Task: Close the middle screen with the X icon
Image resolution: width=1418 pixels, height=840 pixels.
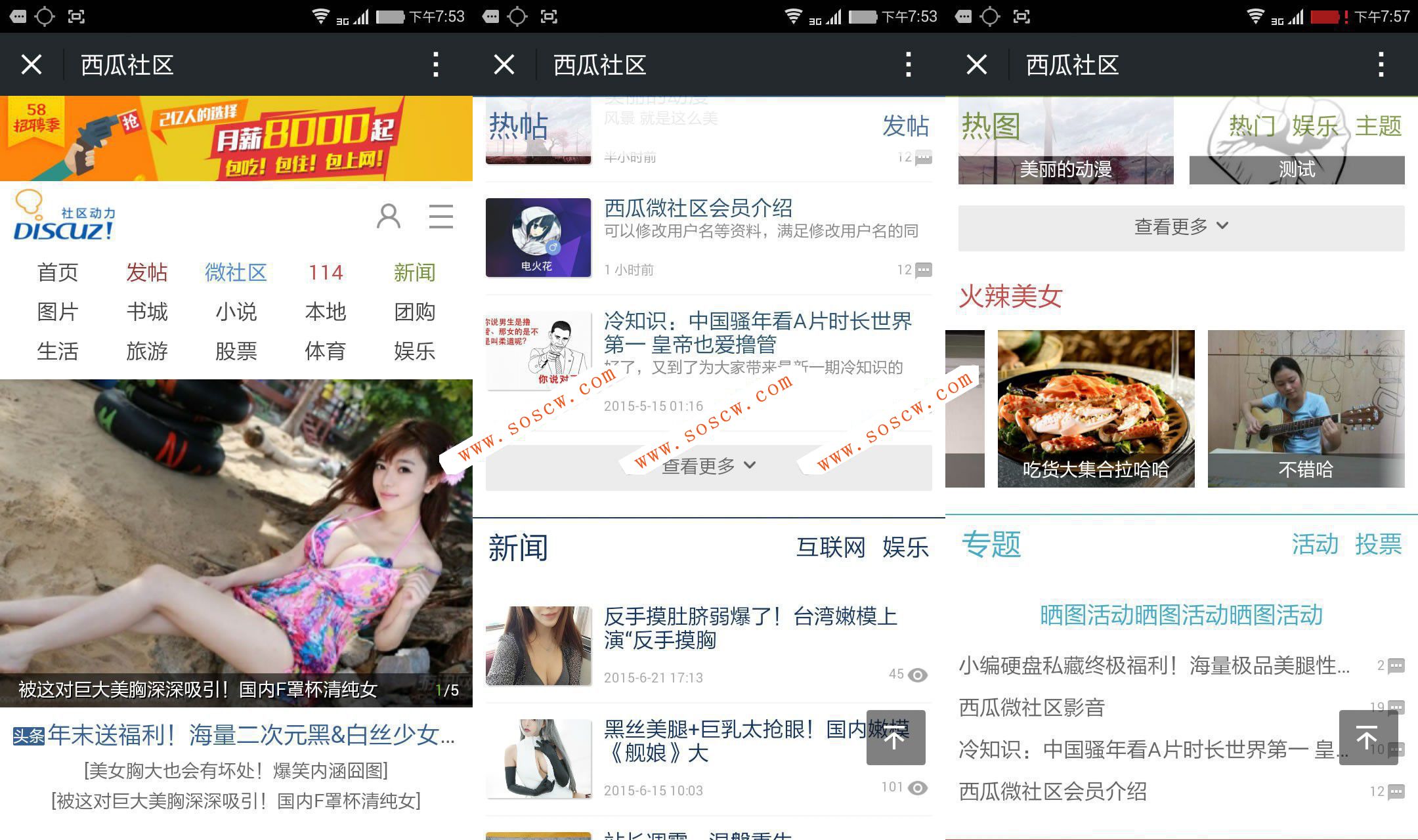Action: tap(504, 65)
